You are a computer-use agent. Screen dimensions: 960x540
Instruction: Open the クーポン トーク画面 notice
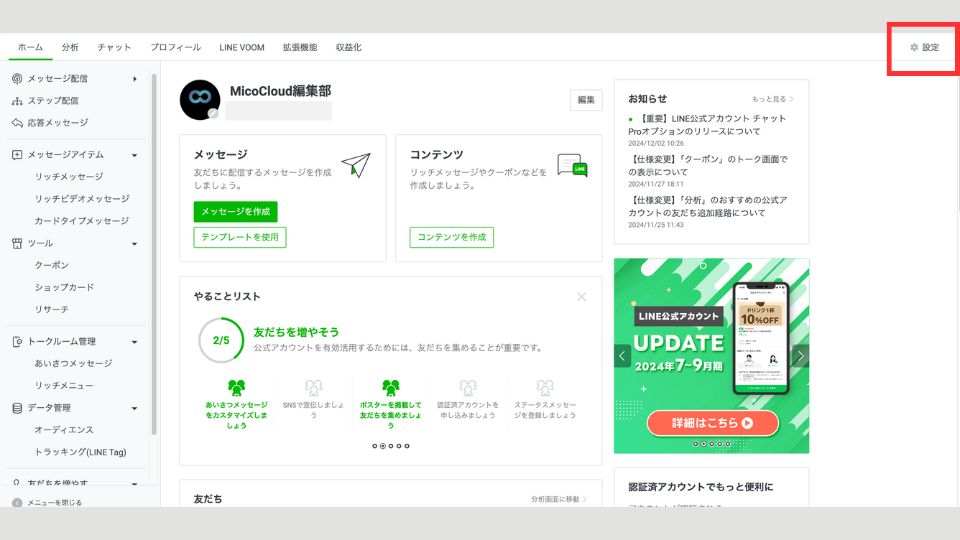pos(708,165)
